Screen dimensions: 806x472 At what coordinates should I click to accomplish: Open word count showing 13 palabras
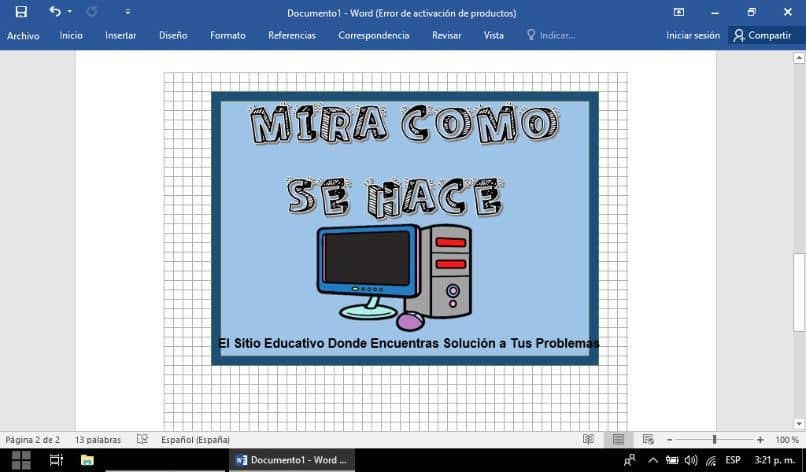(98, 440)
